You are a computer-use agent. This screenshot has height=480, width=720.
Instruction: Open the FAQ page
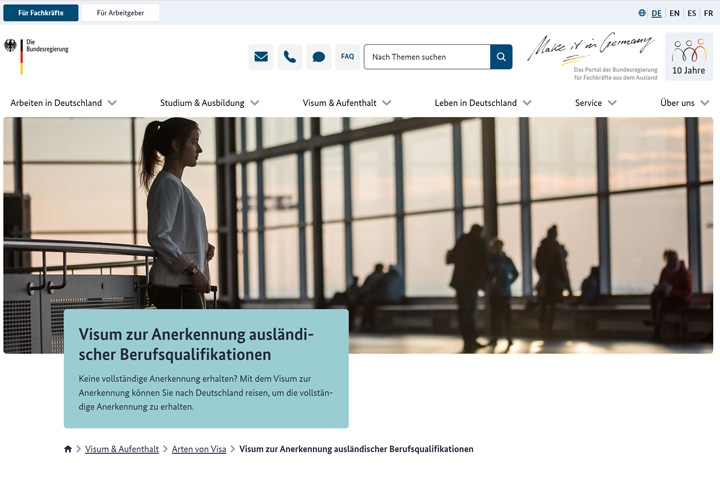347,57
